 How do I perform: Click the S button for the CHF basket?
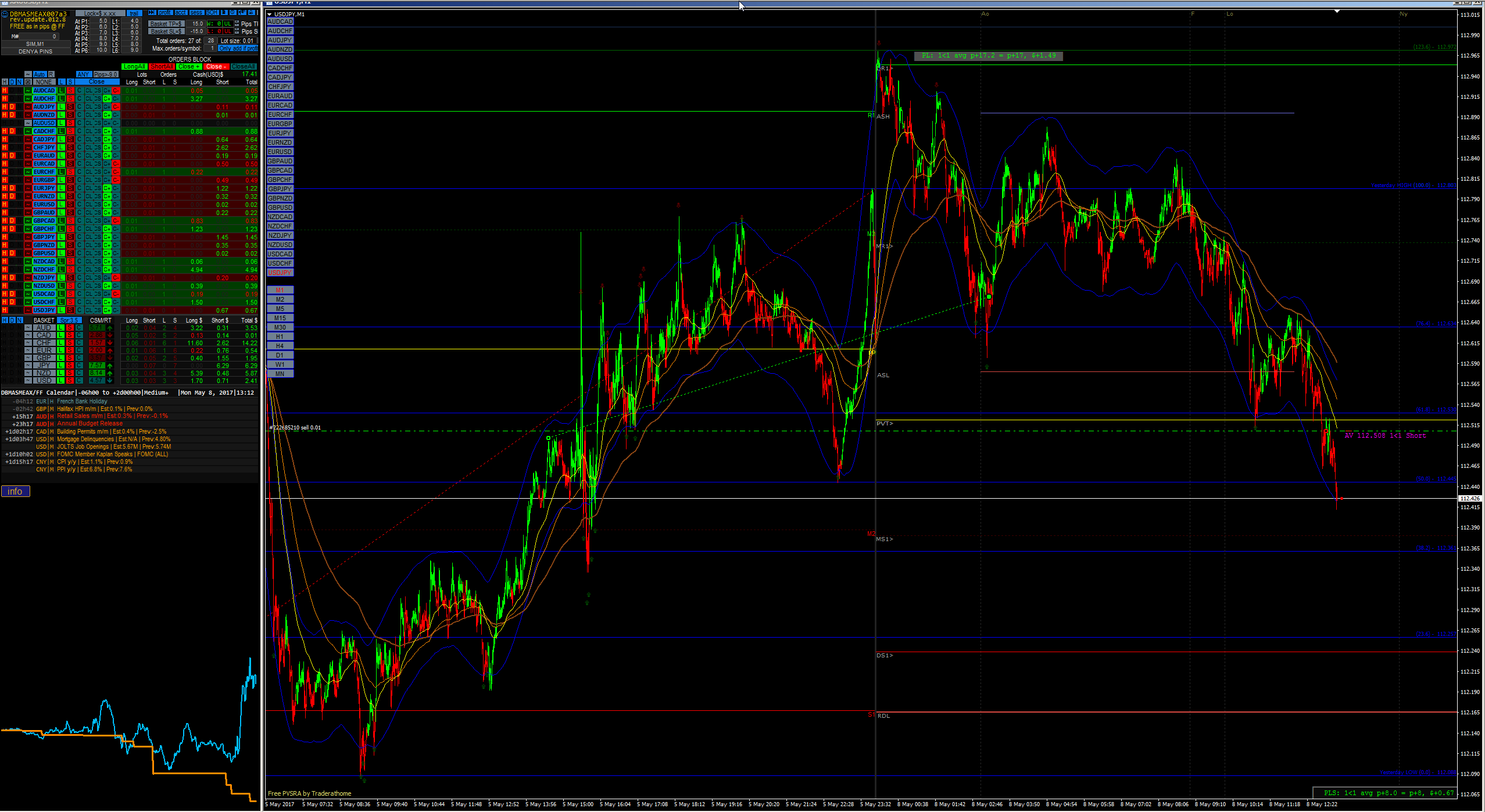(70, 342)
